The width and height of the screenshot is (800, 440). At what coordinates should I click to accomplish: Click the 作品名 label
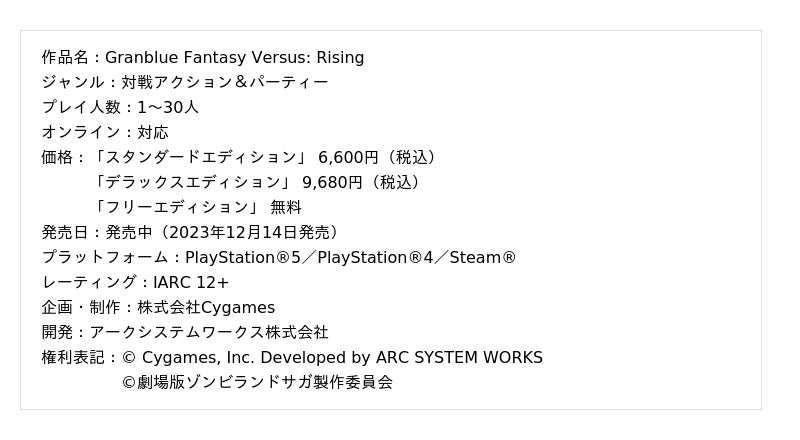(x=64, y=57)
